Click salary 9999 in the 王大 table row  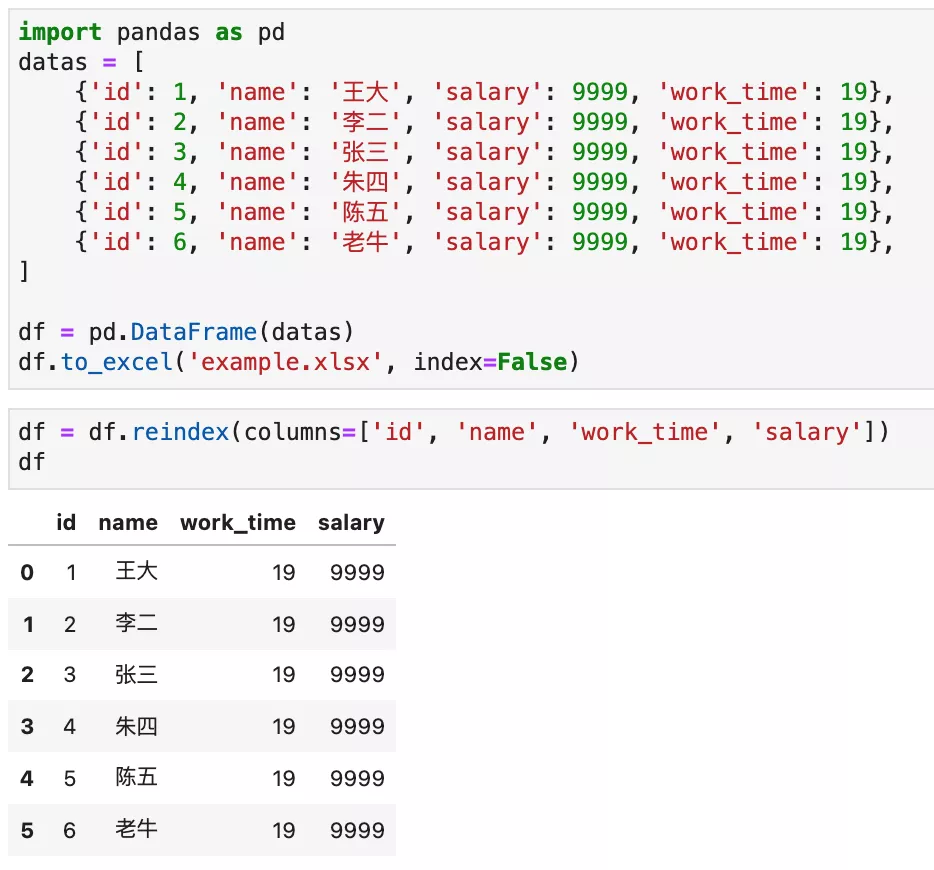tap(357, 572)
